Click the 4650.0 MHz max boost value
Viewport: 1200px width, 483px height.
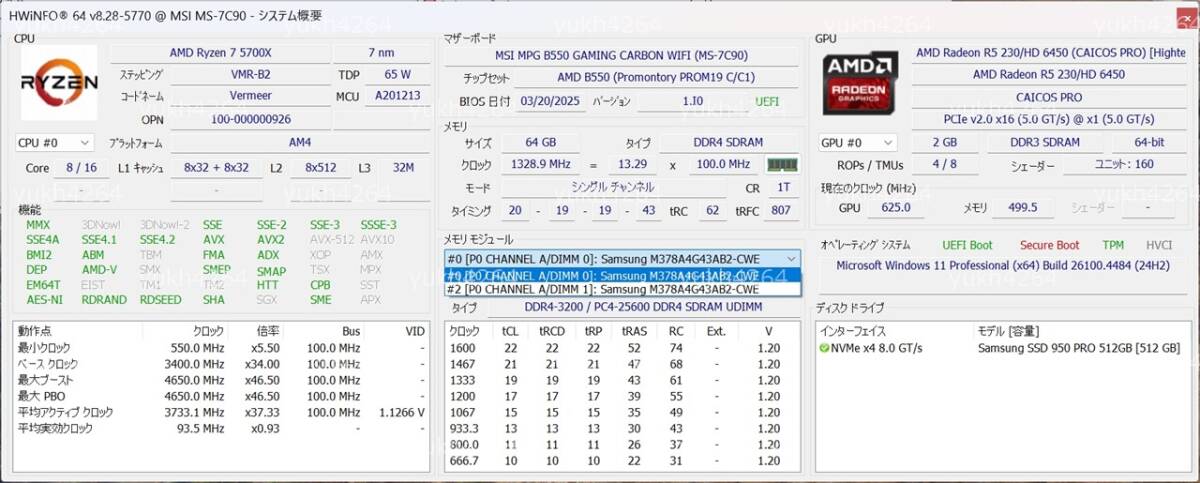pyautogui.click(x=195, y=381)
